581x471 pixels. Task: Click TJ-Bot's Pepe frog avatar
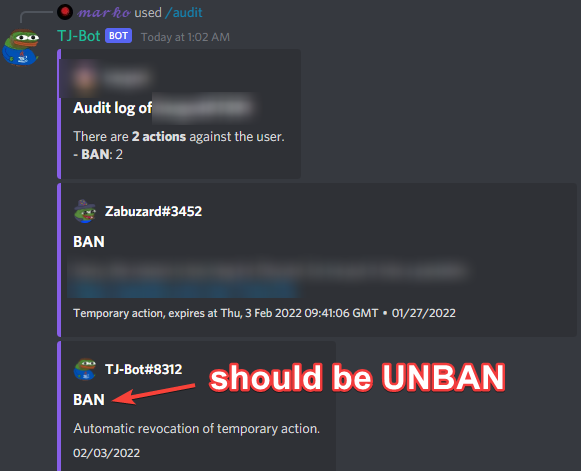(x=21, y=47)
